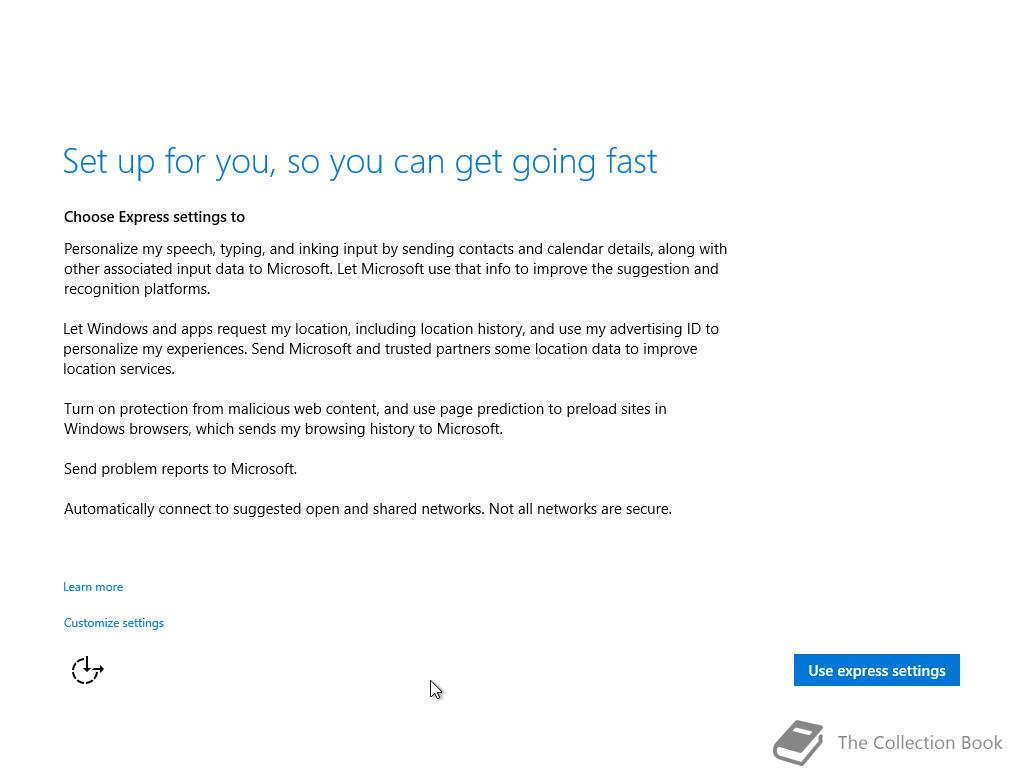The width and height of the screenshot is (1024, 768).
Task: Open the Customize settings link
Action: 114,623
